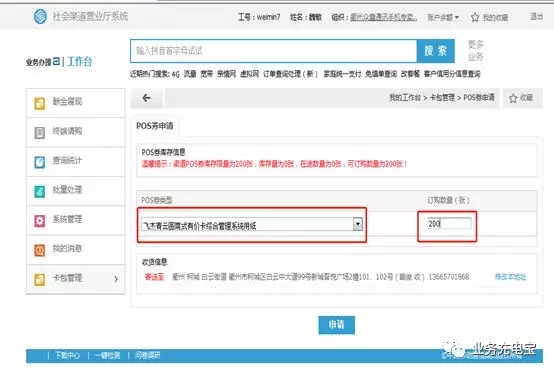Open the 系统管理 gear icon
The height and width of the screenshot is (374, 554).
click(x=40, y=220)
